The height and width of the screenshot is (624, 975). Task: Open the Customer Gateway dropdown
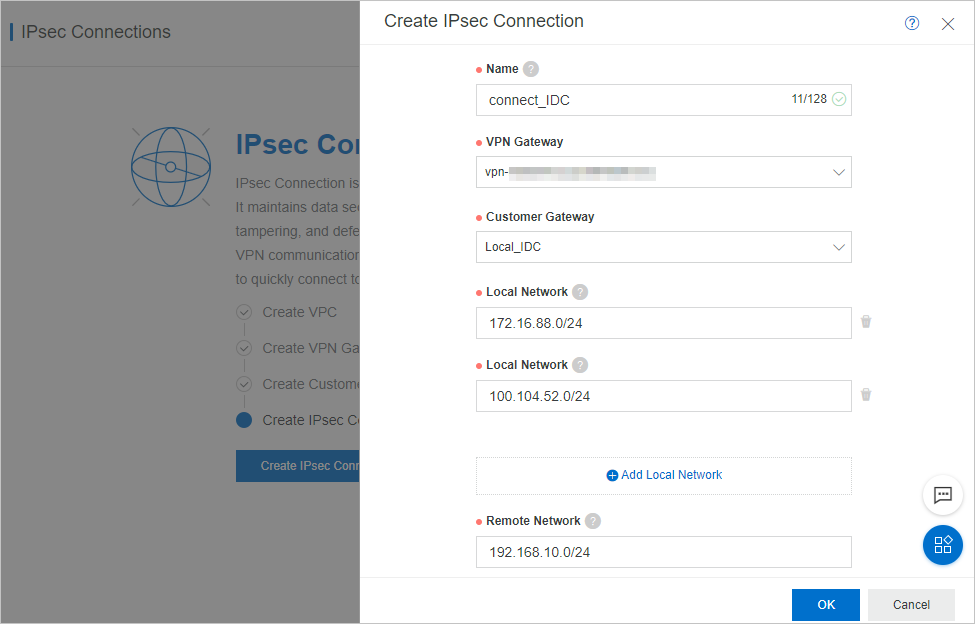[x=839, y=247]
